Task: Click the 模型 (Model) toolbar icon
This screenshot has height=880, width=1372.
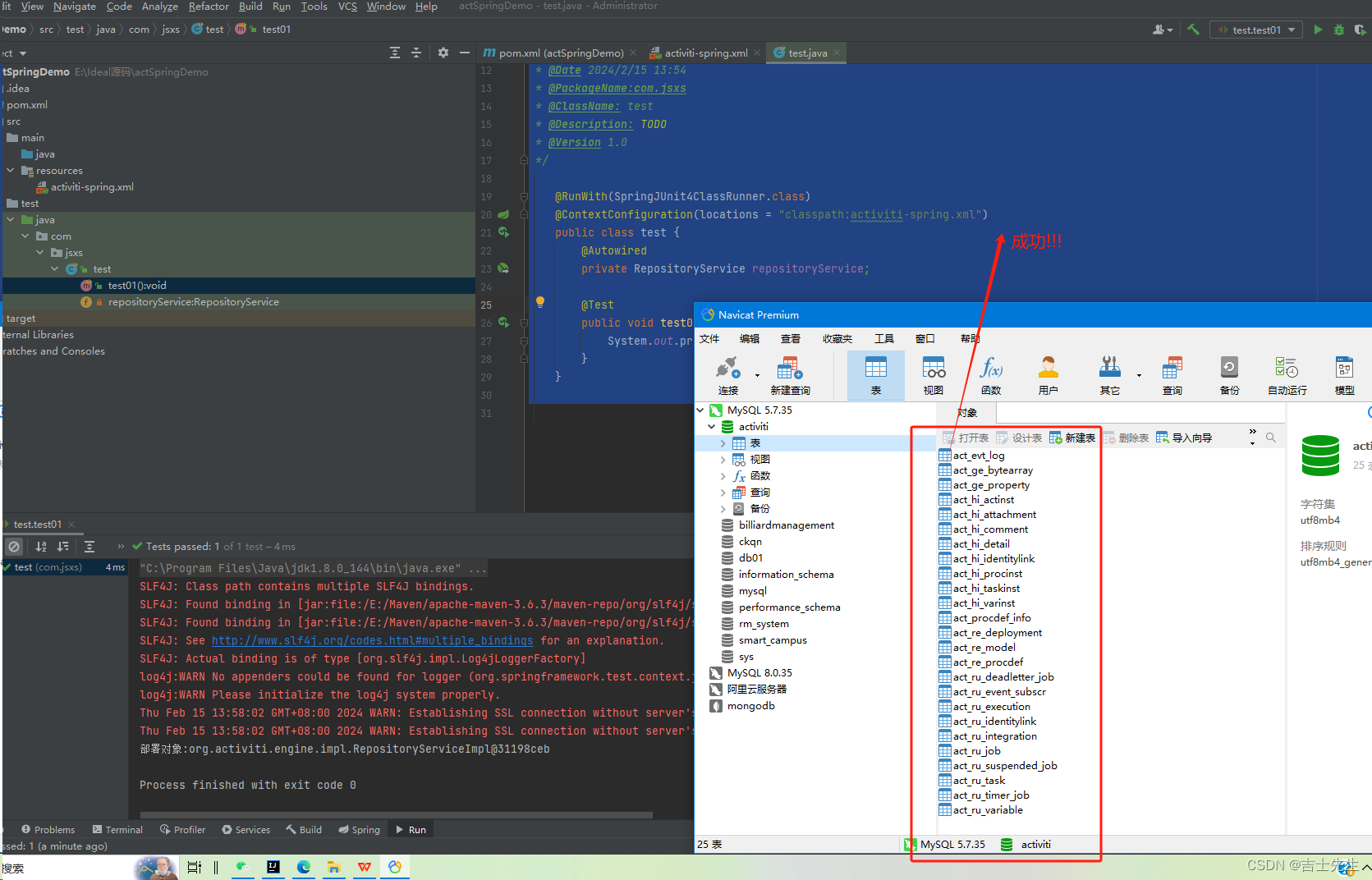Action: click(1344, 376)
